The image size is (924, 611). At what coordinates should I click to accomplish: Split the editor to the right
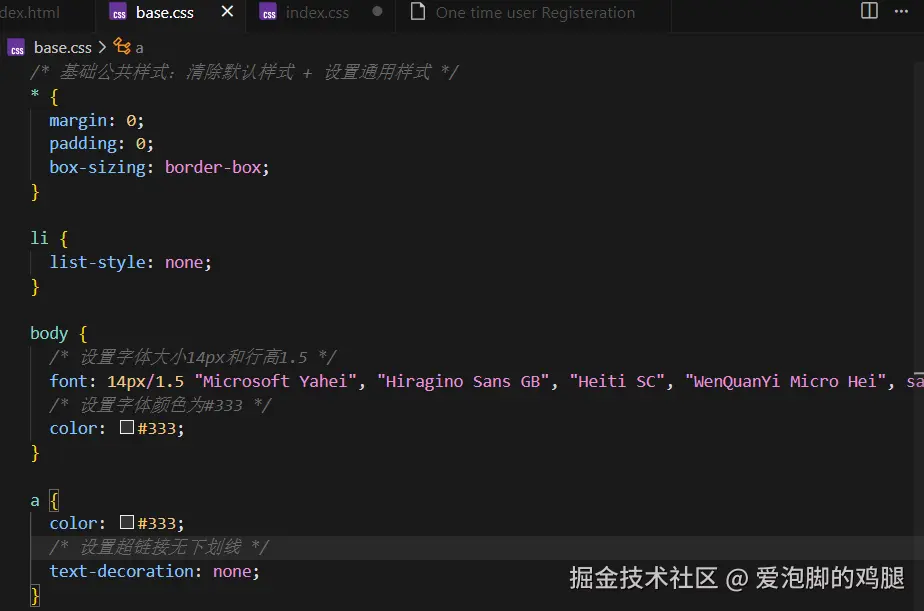click(x=869, y=11)
